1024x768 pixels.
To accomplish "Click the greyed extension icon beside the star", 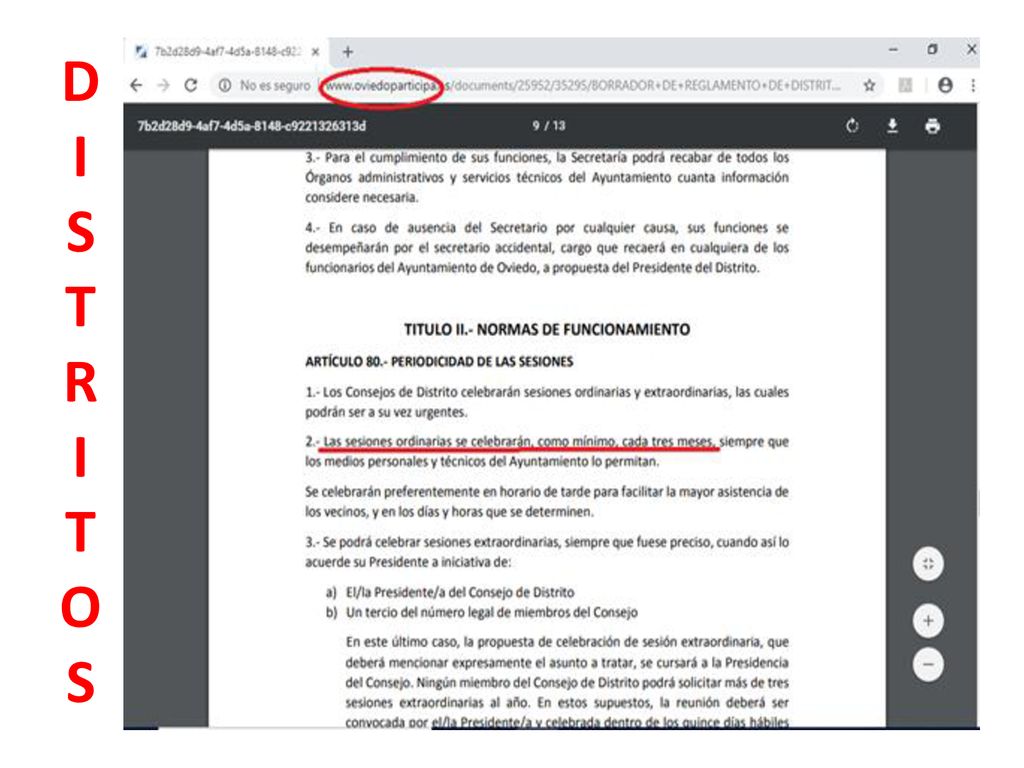I will [905, 86].
